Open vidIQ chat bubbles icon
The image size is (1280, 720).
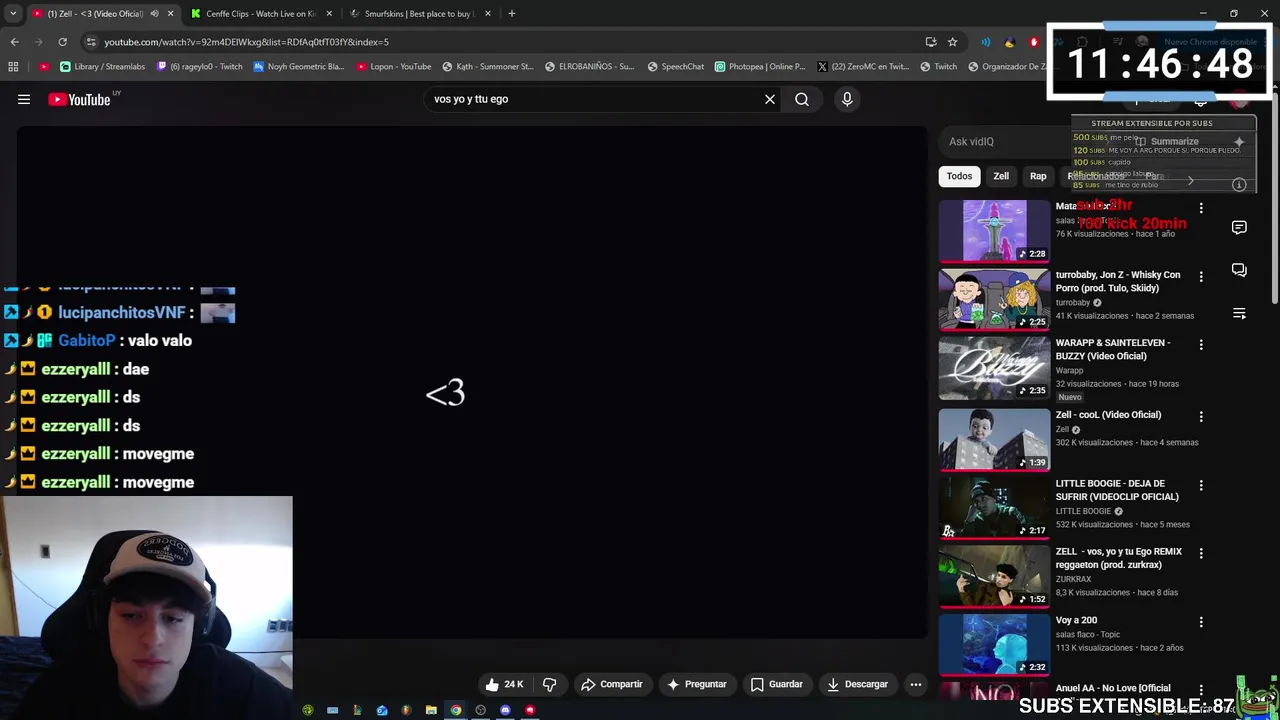[1239, 270]
